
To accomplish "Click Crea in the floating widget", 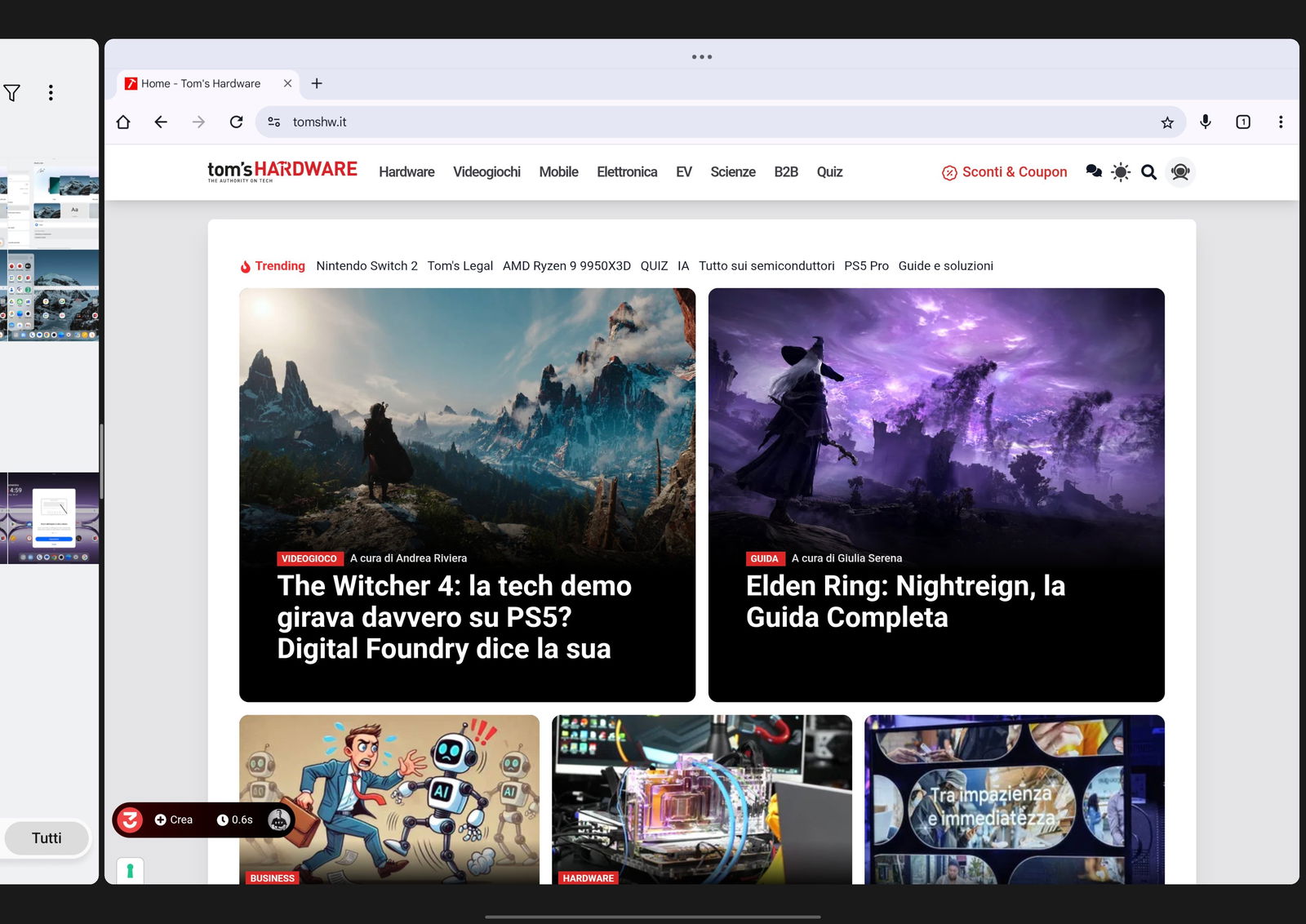I will (174, 820).
